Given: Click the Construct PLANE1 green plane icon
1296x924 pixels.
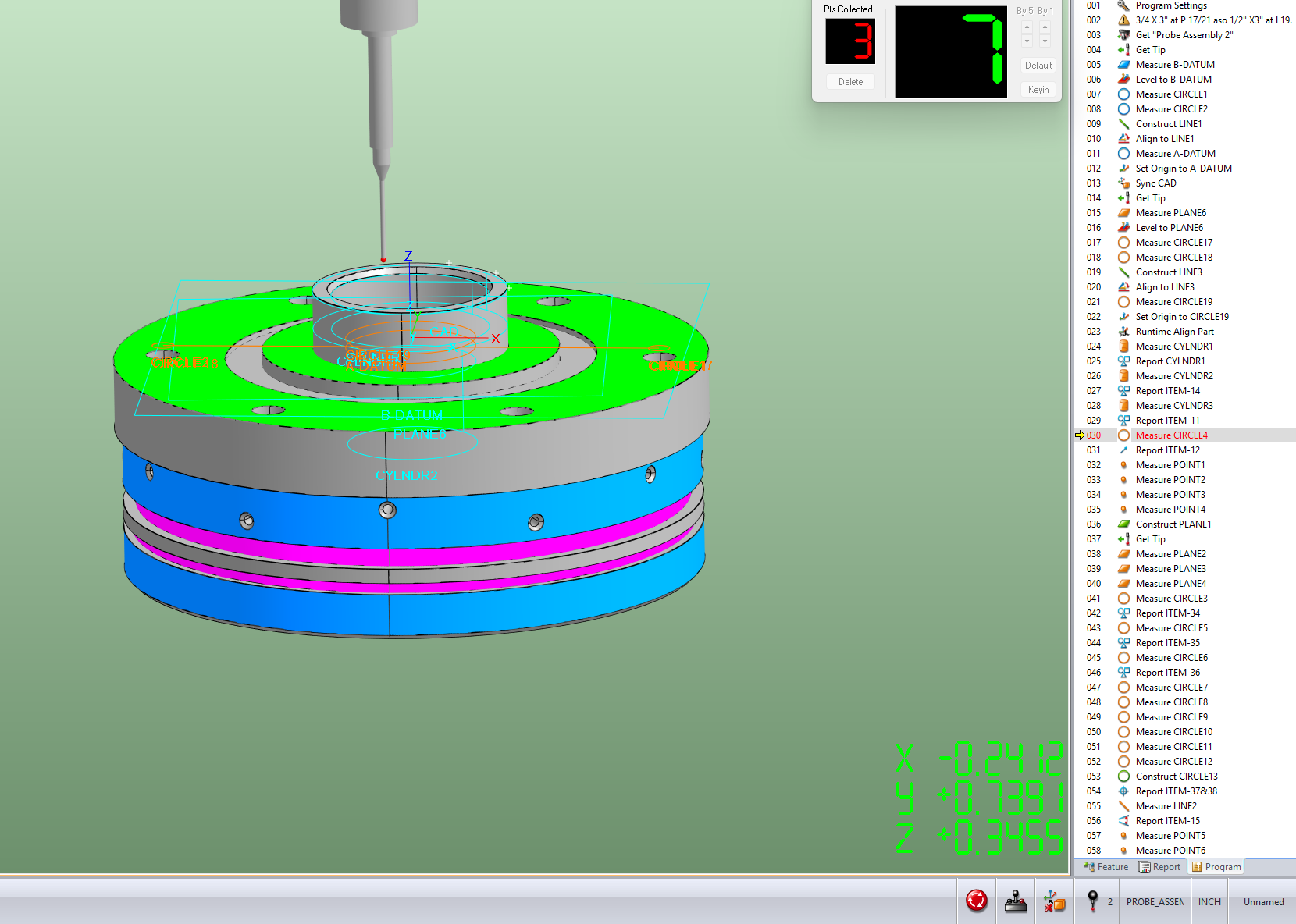Looking at the screenshot, I should click(x=1123, y=524).
